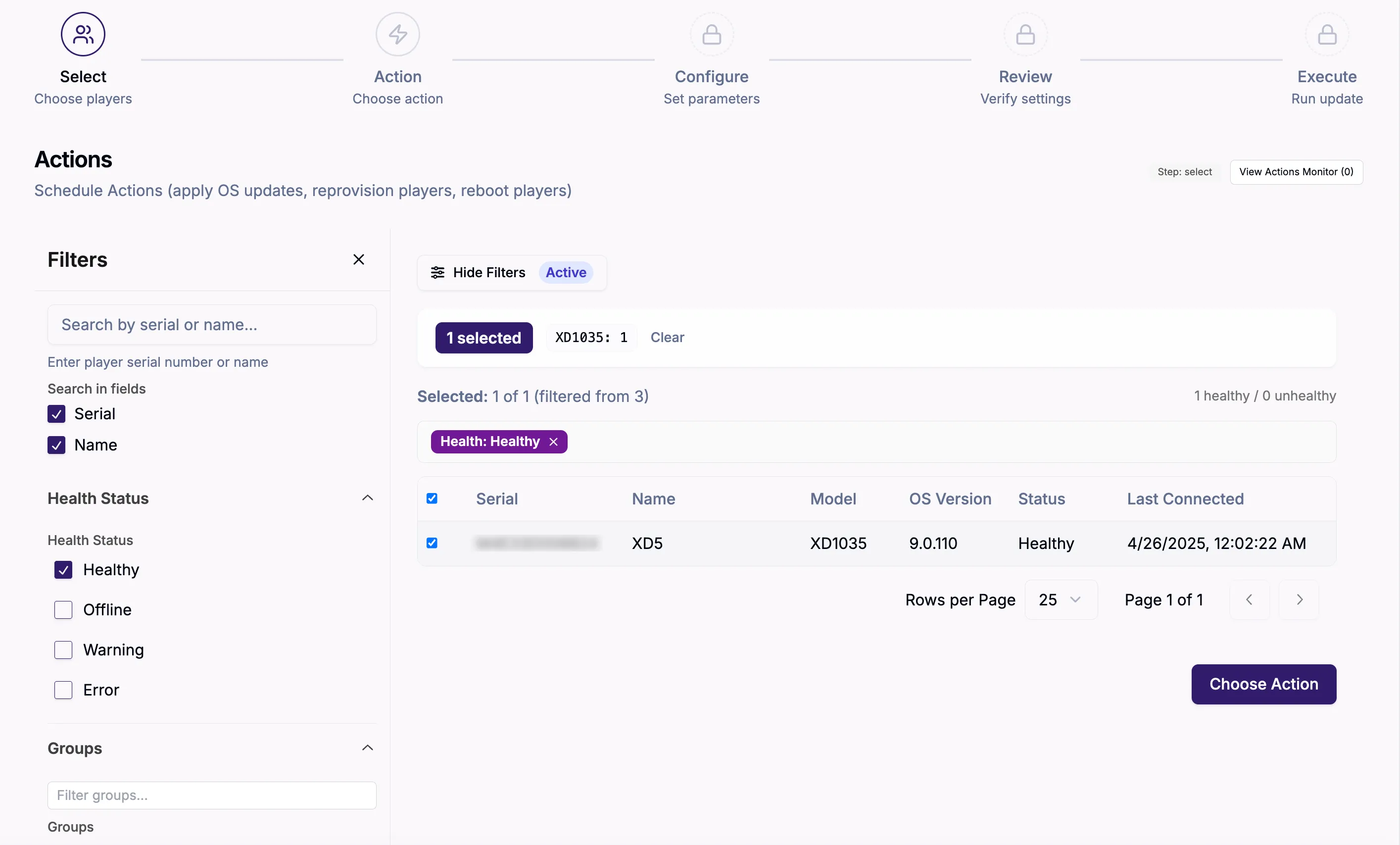Click the 1 selected badge
The image size is (1400, 845).
pyautogui.click(x=483, y=338)
